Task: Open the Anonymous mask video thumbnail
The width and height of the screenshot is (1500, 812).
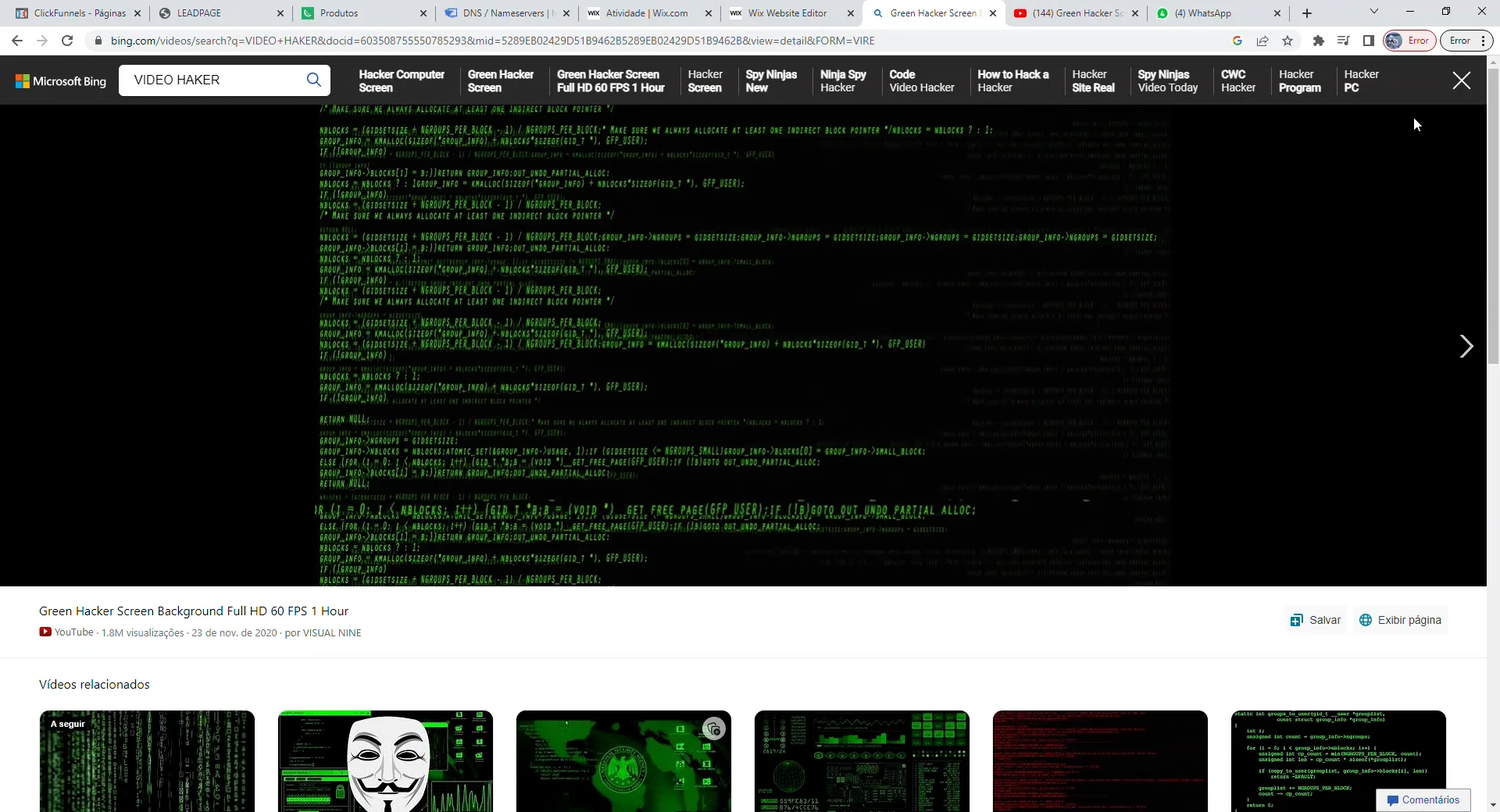Action: pyautogui.click(x=386, y=760)
